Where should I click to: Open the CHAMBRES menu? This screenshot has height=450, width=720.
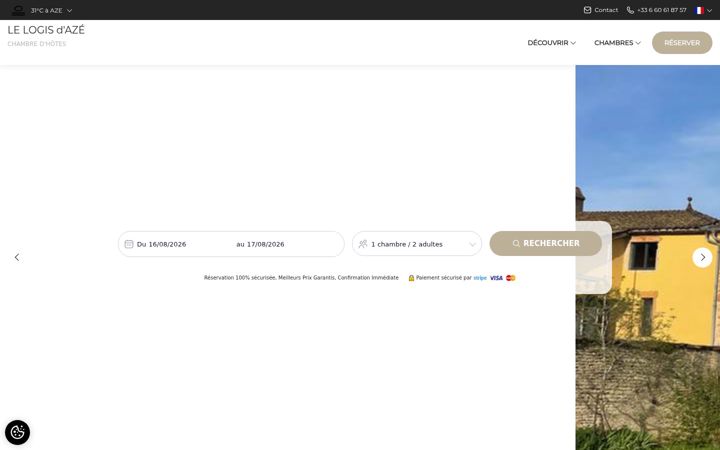(x=617, y=43)
